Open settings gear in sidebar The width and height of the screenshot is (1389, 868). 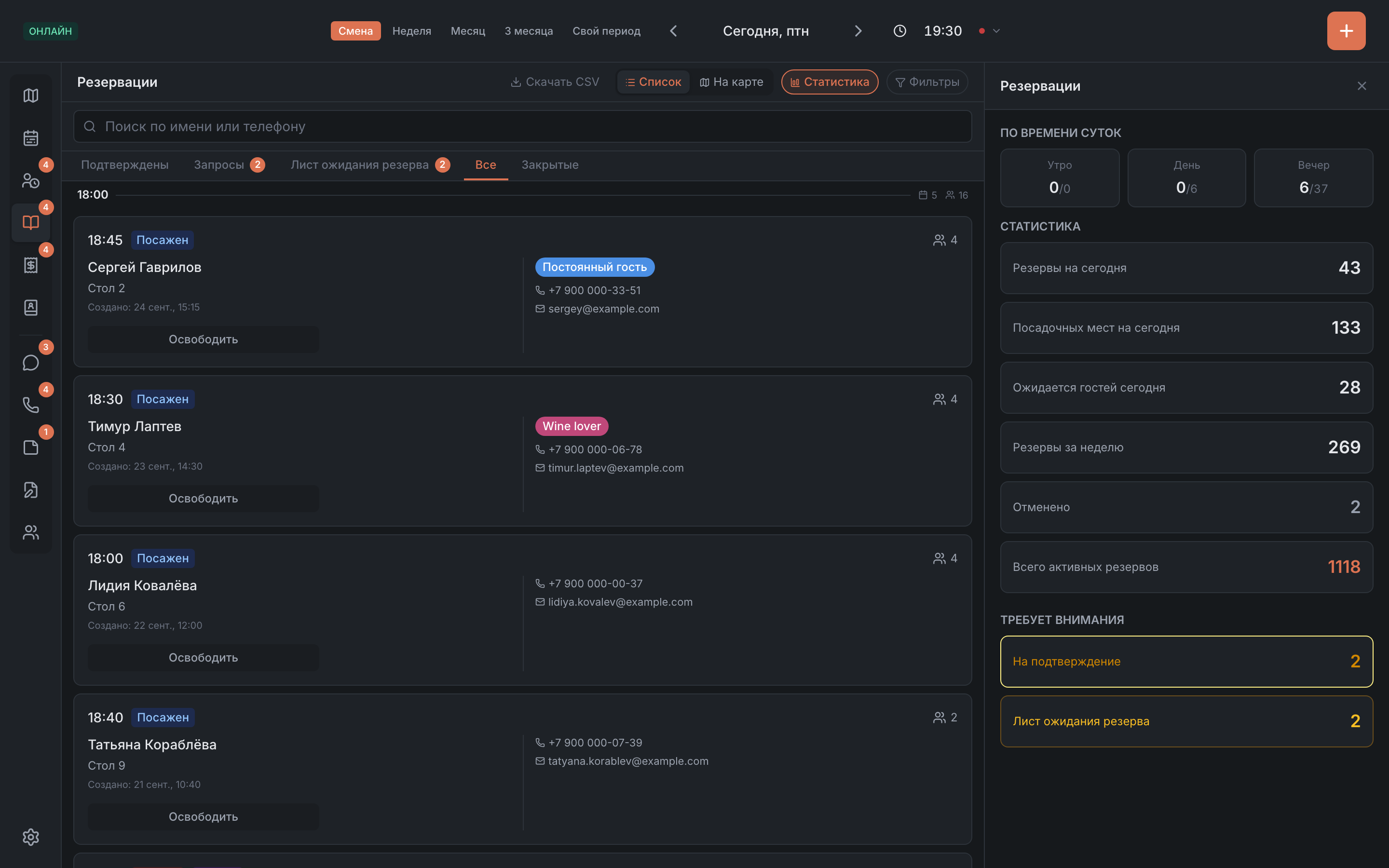pyautogui.click(x=31, y=837)
